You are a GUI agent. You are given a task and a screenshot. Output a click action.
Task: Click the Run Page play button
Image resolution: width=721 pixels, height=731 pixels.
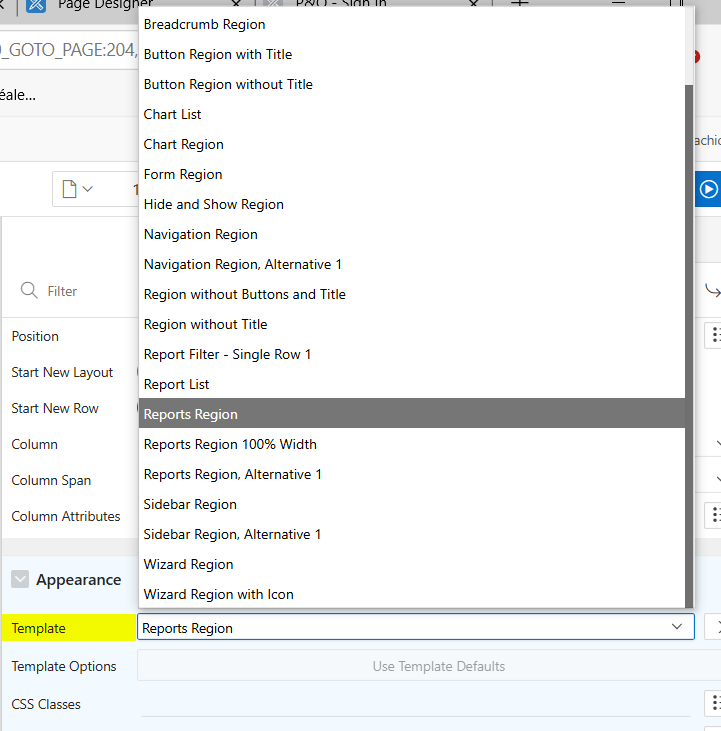(x=708, y=189)
